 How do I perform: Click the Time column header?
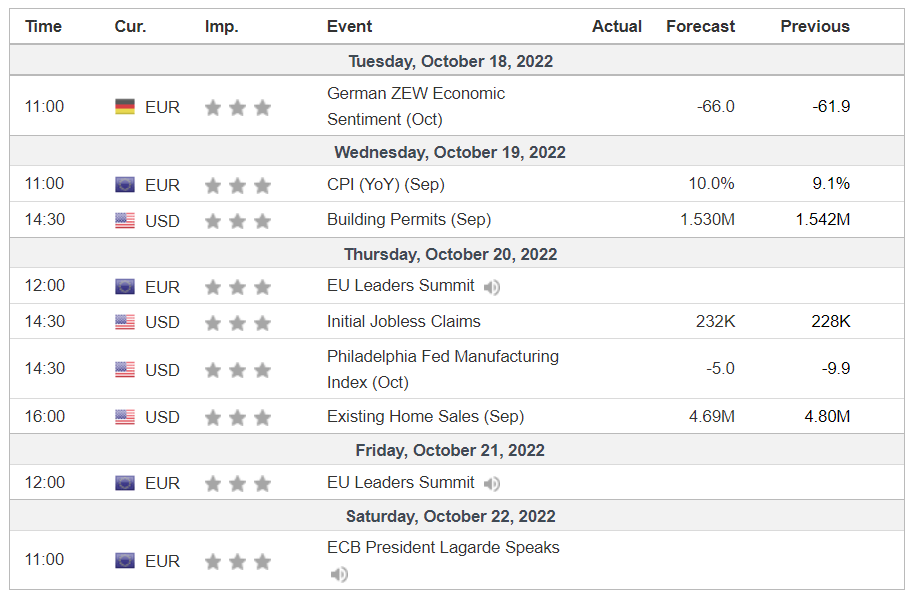[43, 26]
